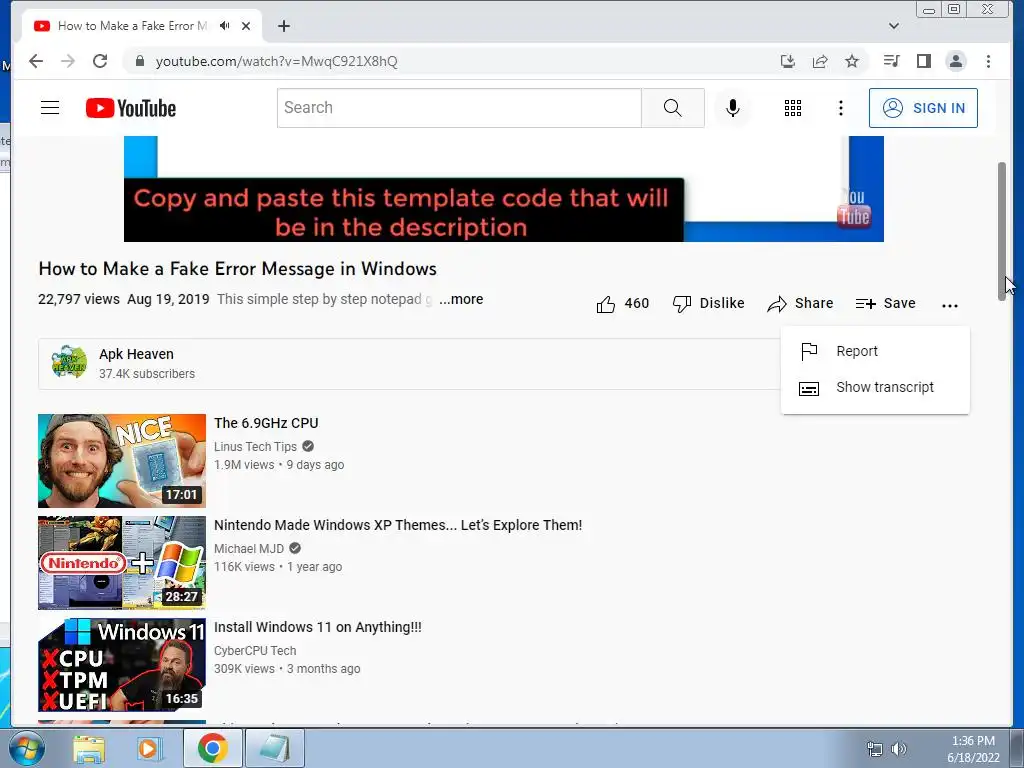Click the Chrome taskbar button
The image size is (1024, 768).
pyautogui.click(x=213, y=748)
